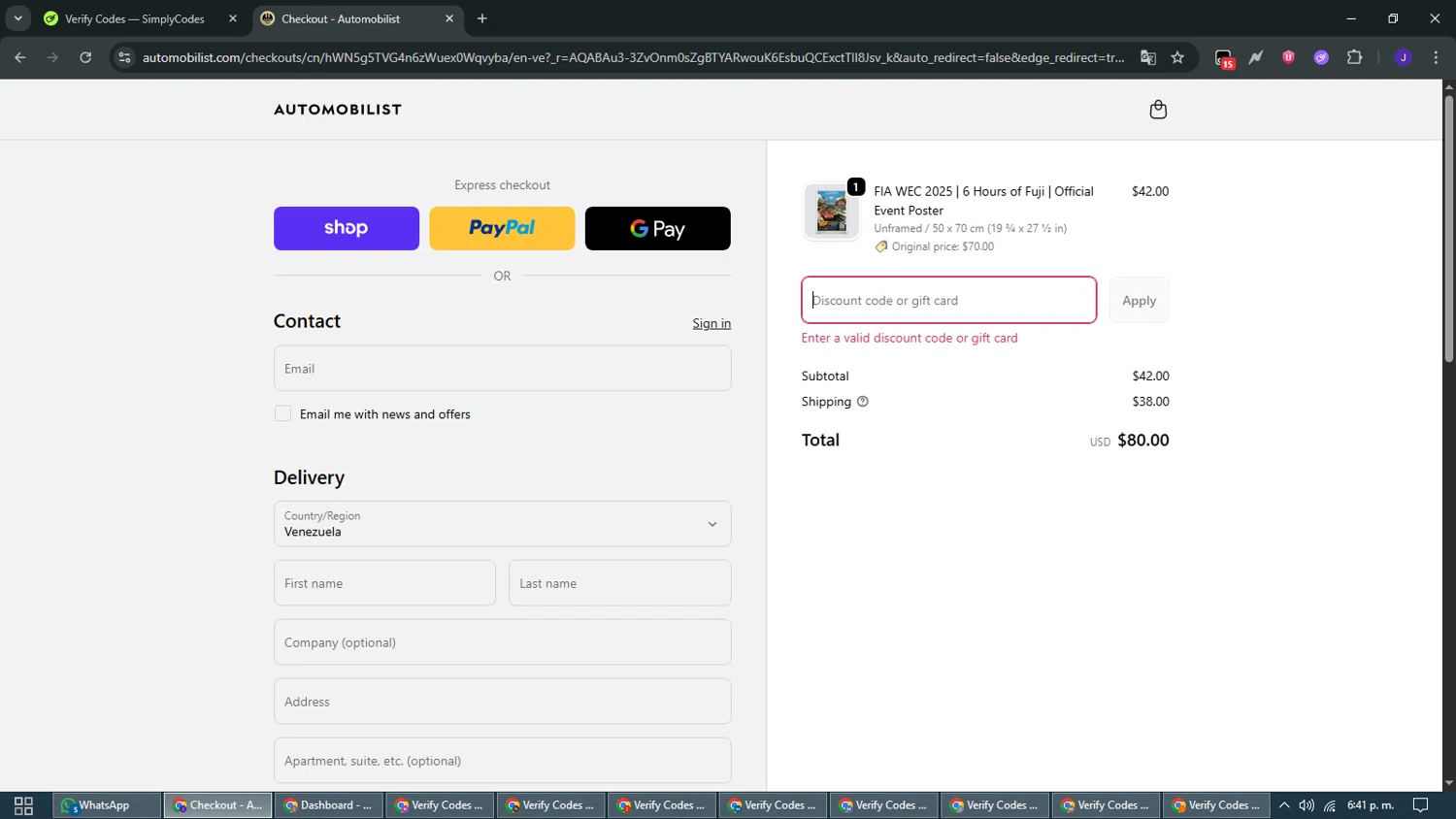Viewport: 1456px width, 819px height.
Task: Pay with the Shop Pay button
Action: tap(347, 228)
